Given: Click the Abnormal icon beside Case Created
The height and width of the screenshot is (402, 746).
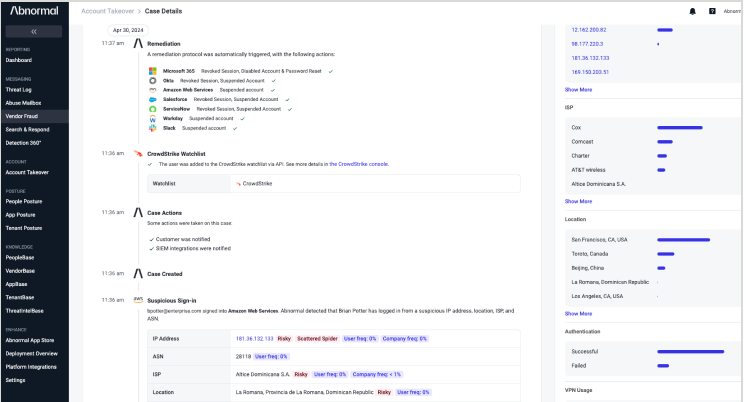Looking at the screenshot, I should tap(138, 274).
